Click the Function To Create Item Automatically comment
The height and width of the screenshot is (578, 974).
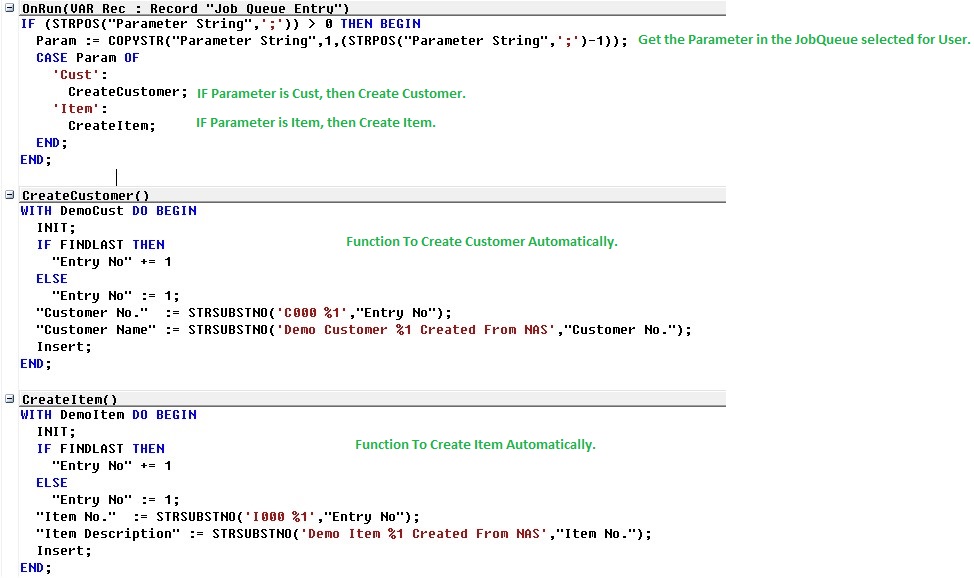tap(475, 444)
